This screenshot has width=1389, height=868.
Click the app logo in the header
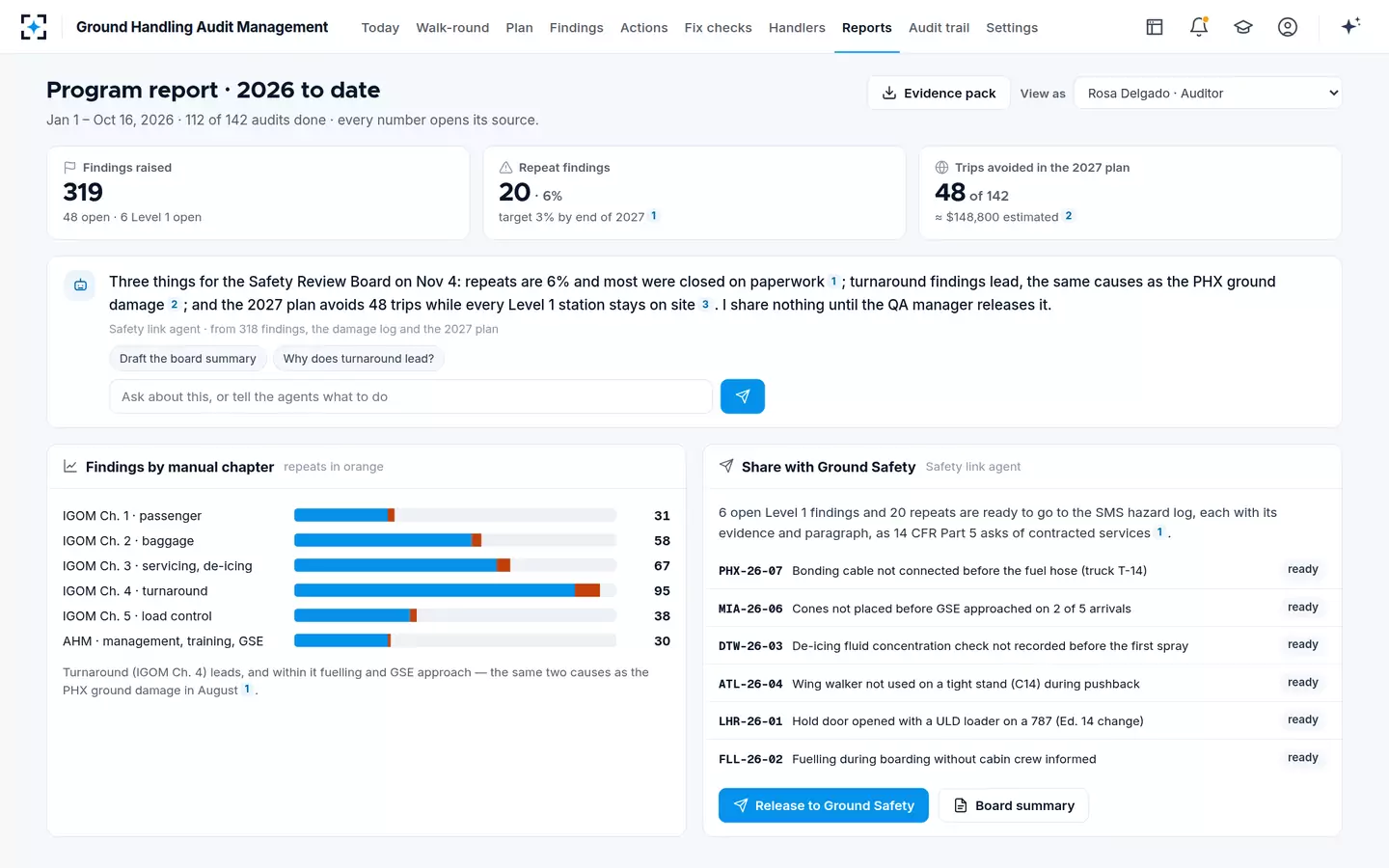(34, 27)
